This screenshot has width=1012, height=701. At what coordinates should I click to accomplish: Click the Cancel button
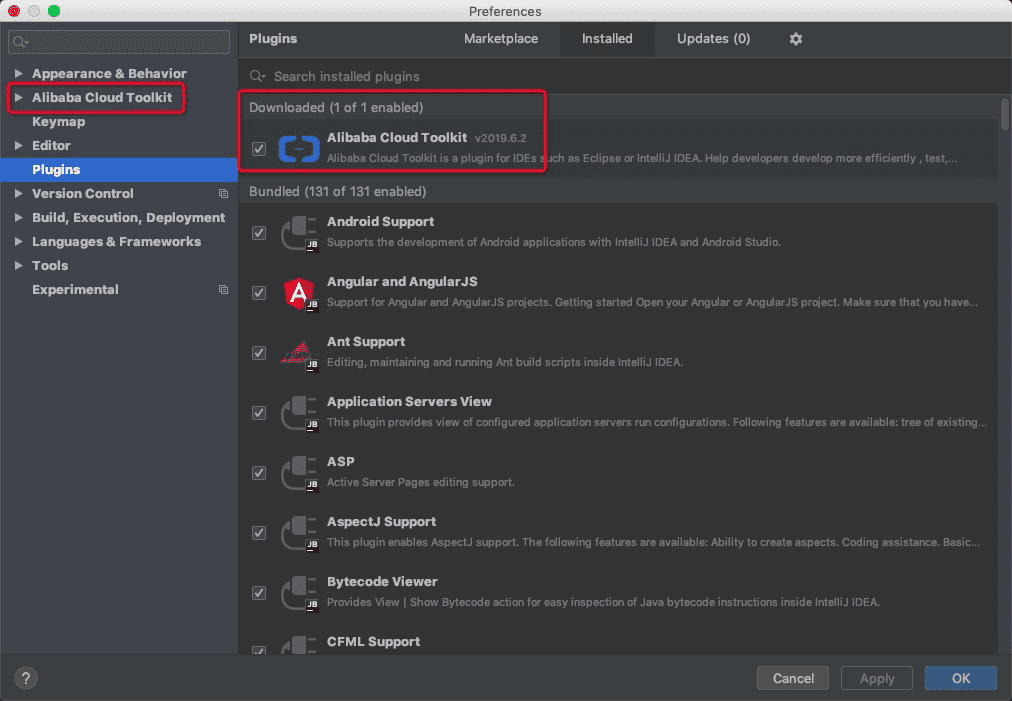(793, 678)
